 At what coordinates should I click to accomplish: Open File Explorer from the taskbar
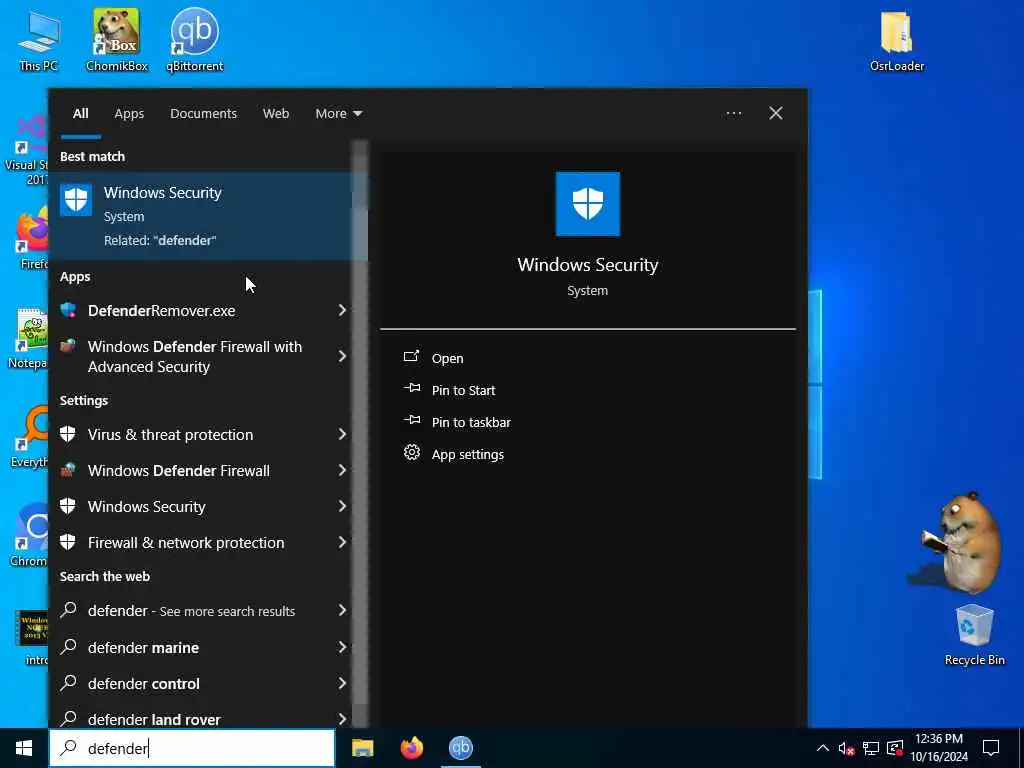pos(362,748)
